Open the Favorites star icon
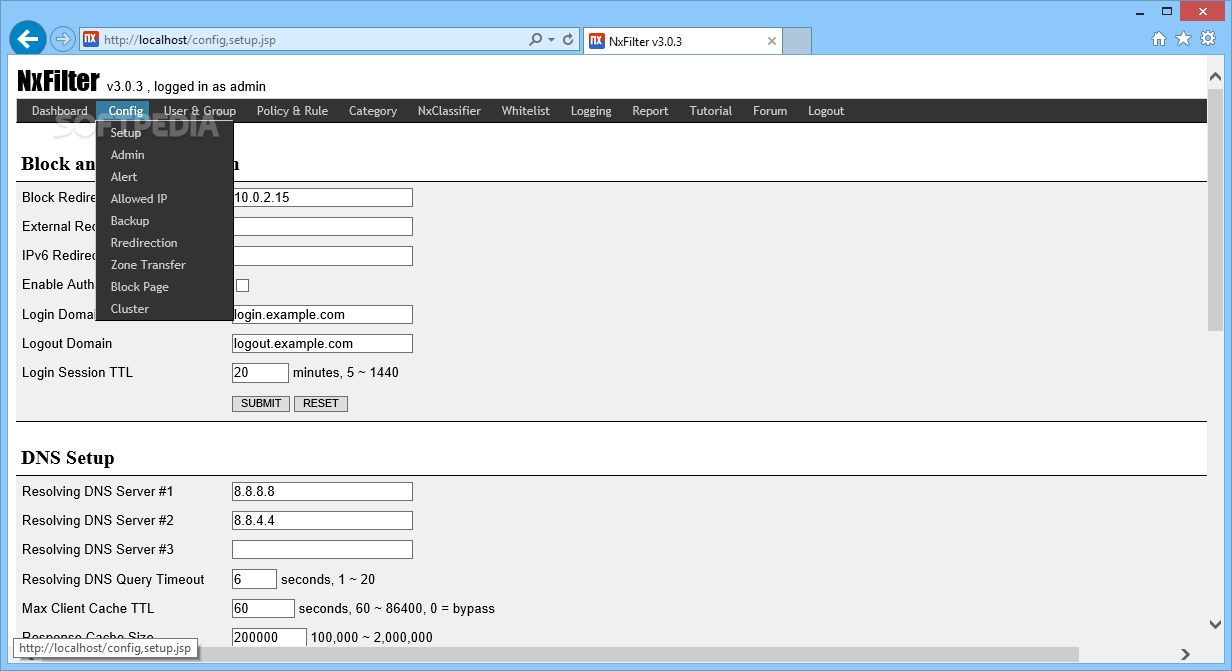Viewport: 1232px width, 671px height. 1183,39
